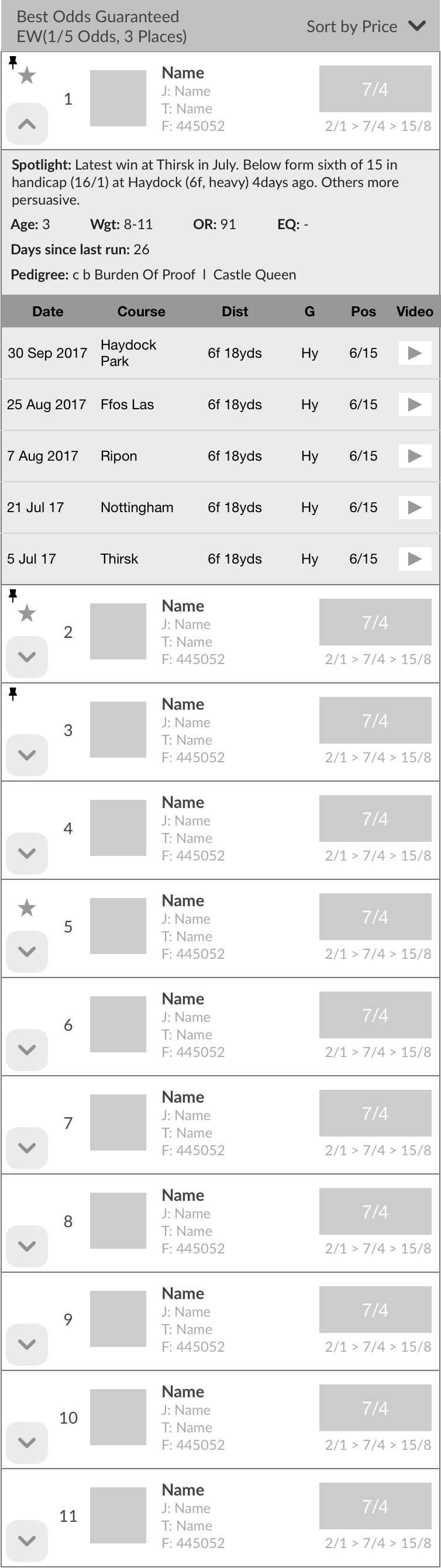
Task: Open the Sort by Price dropdown
Action: tap(366, 26)
